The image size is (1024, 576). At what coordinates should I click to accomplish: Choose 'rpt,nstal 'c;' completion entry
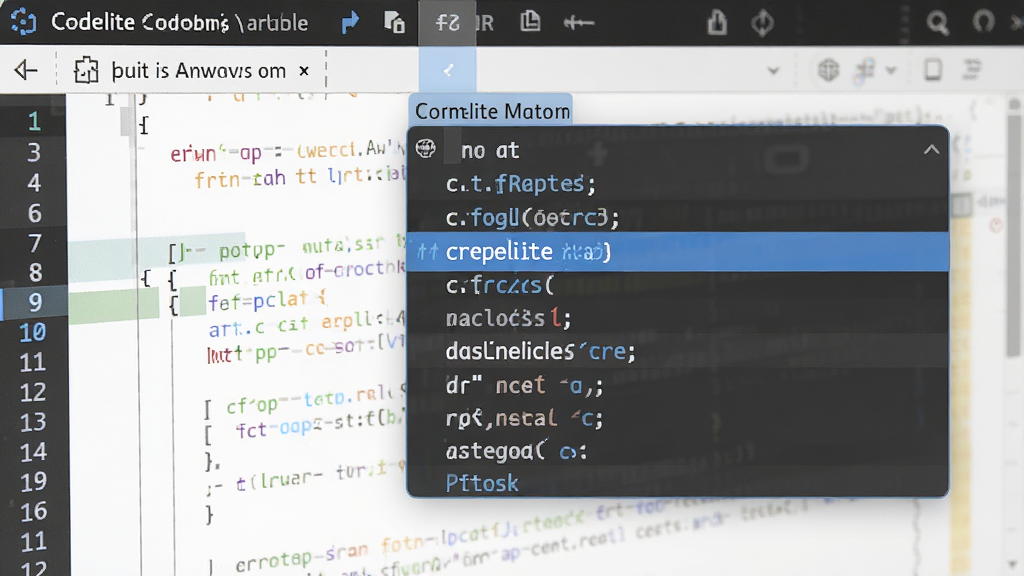(677, 418)
